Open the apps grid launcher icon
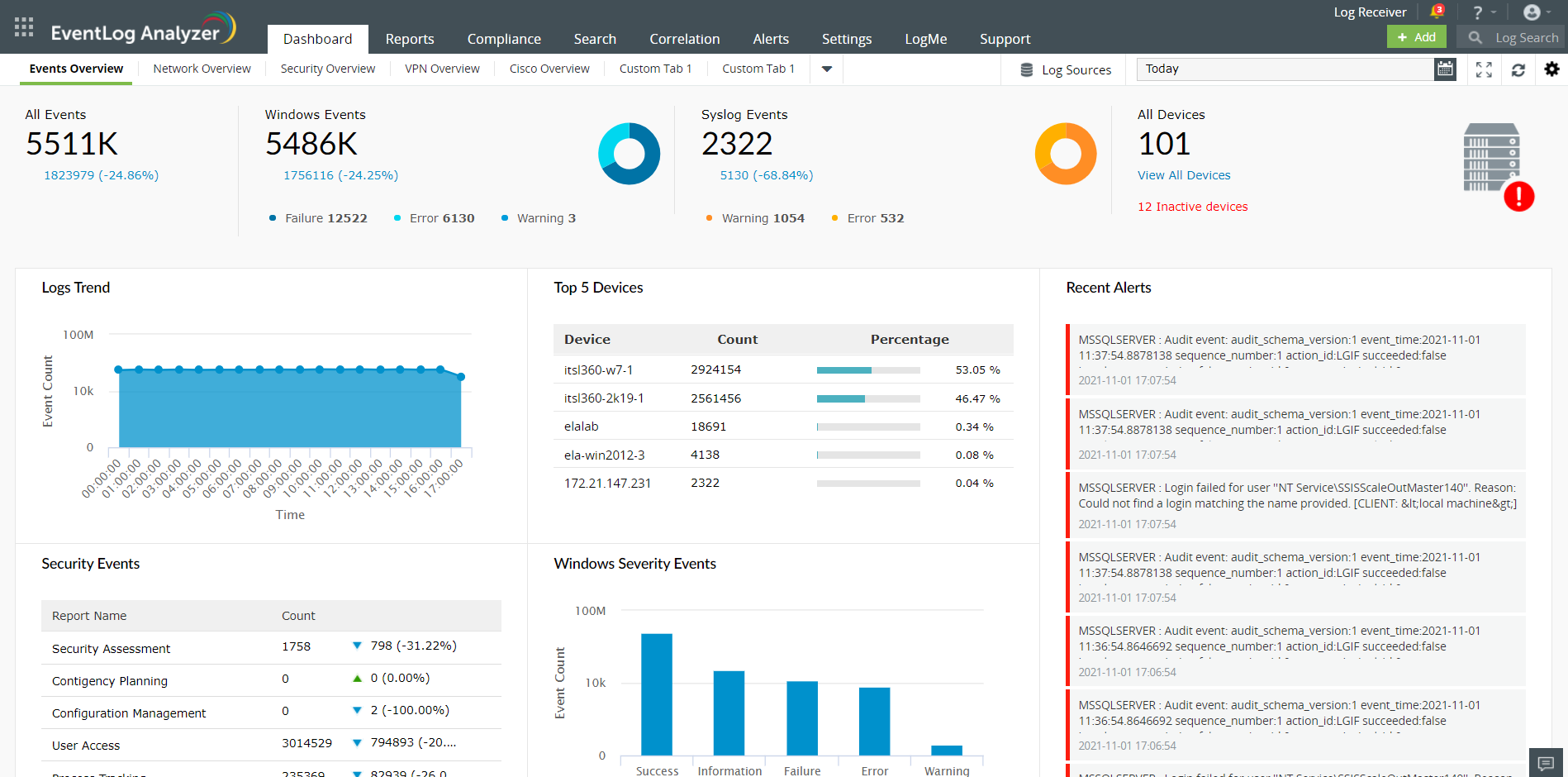 tap(22, 26)
